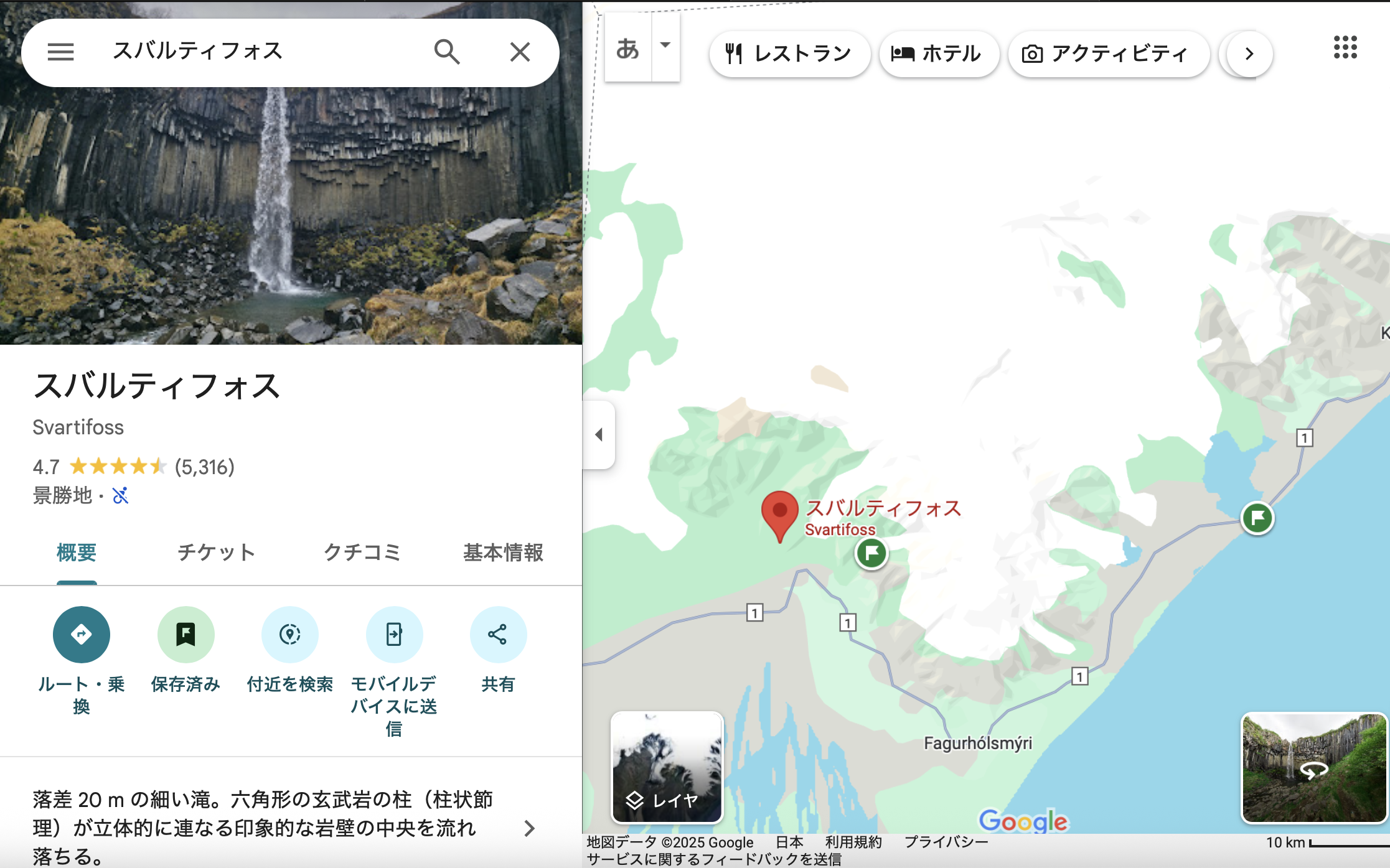Viewport: 1390px width, 868px height.
Task: Toggle the レイヤ map layer thumbnail
Action: (x=667, y=767)
